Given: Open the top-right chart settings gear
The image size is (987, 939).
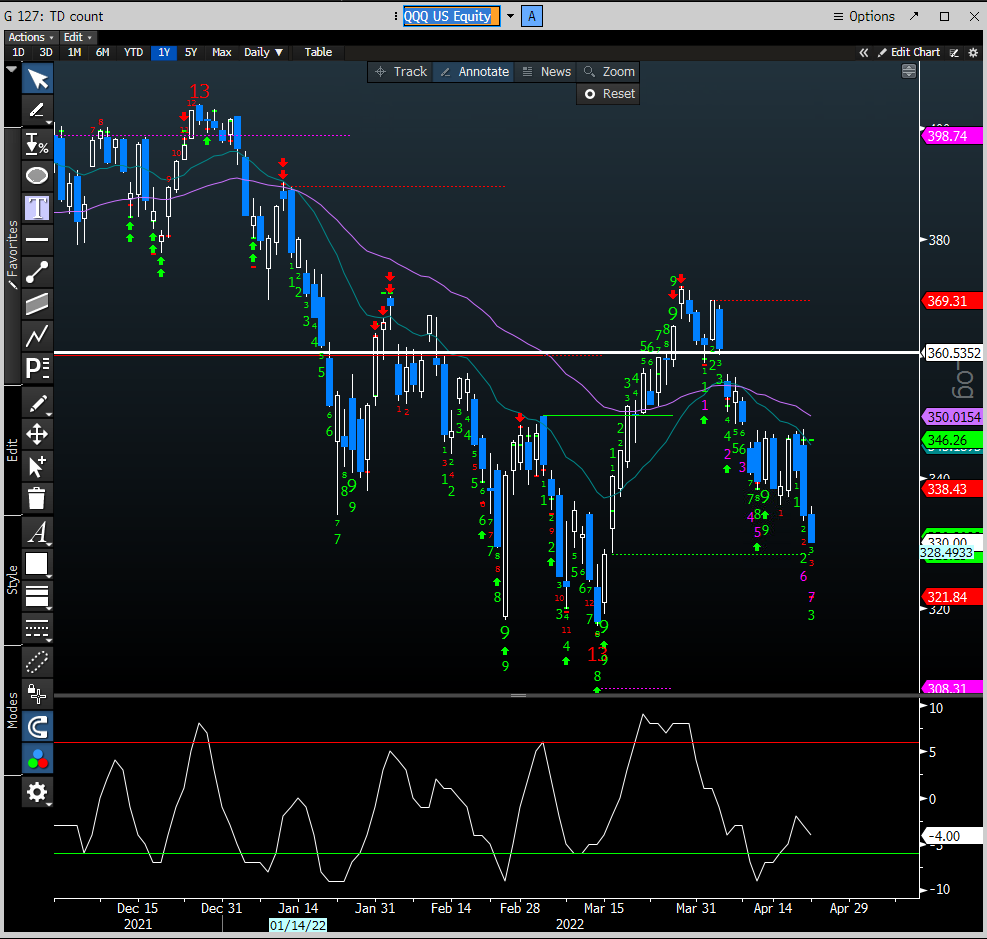Looking at the screenshot, I should tap(973, 53).
